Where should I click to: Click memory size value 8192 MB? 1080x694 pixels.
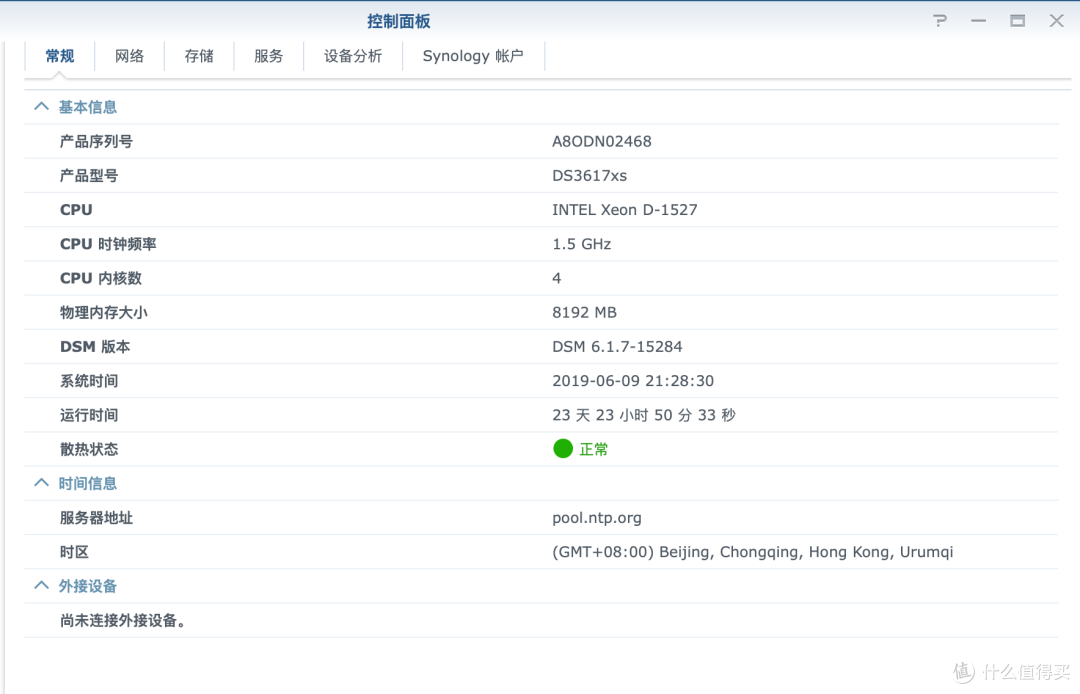click(584, 313)
